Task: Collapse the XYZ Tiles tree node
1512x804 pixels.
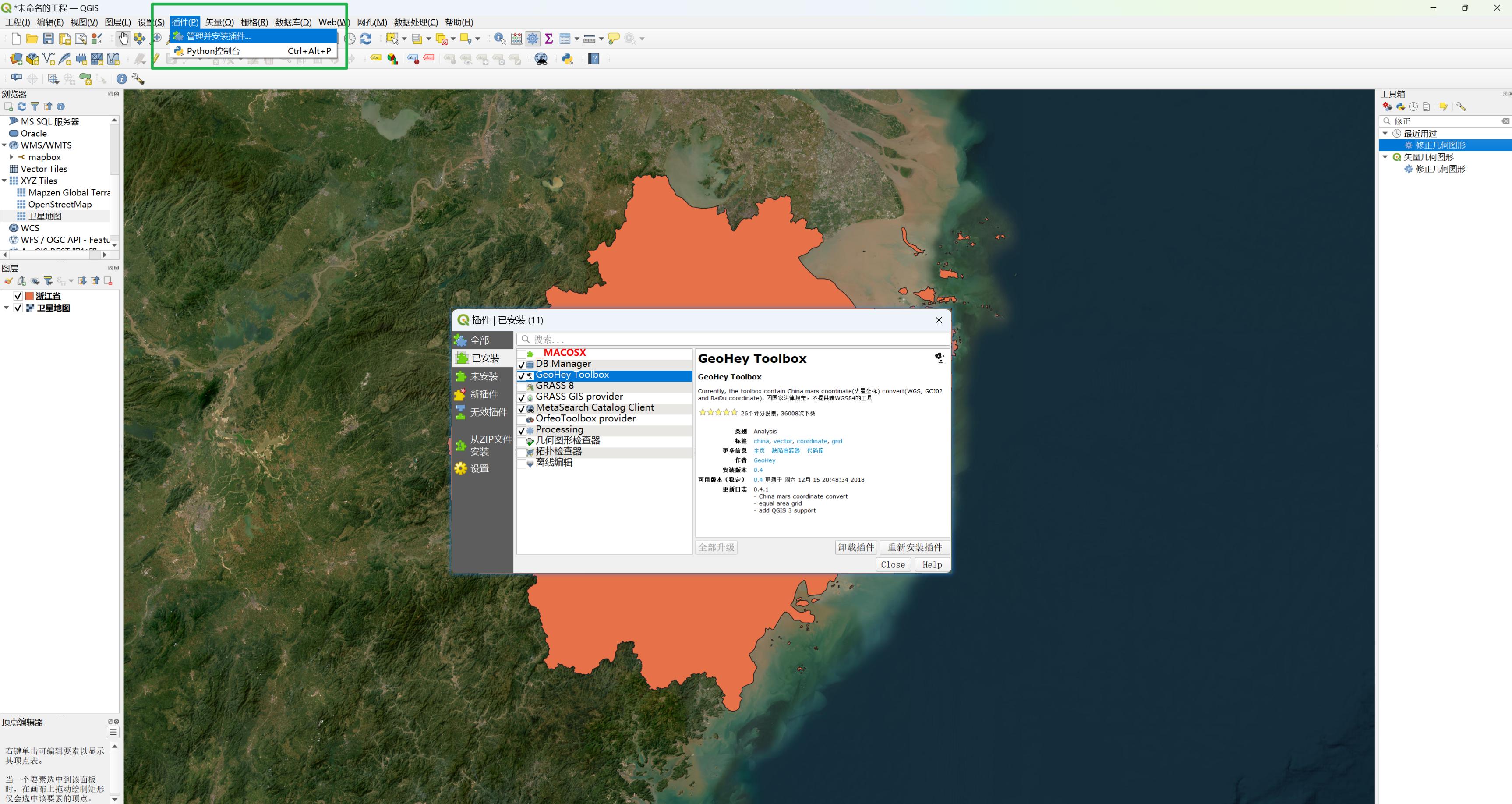Action: (5, 181)
